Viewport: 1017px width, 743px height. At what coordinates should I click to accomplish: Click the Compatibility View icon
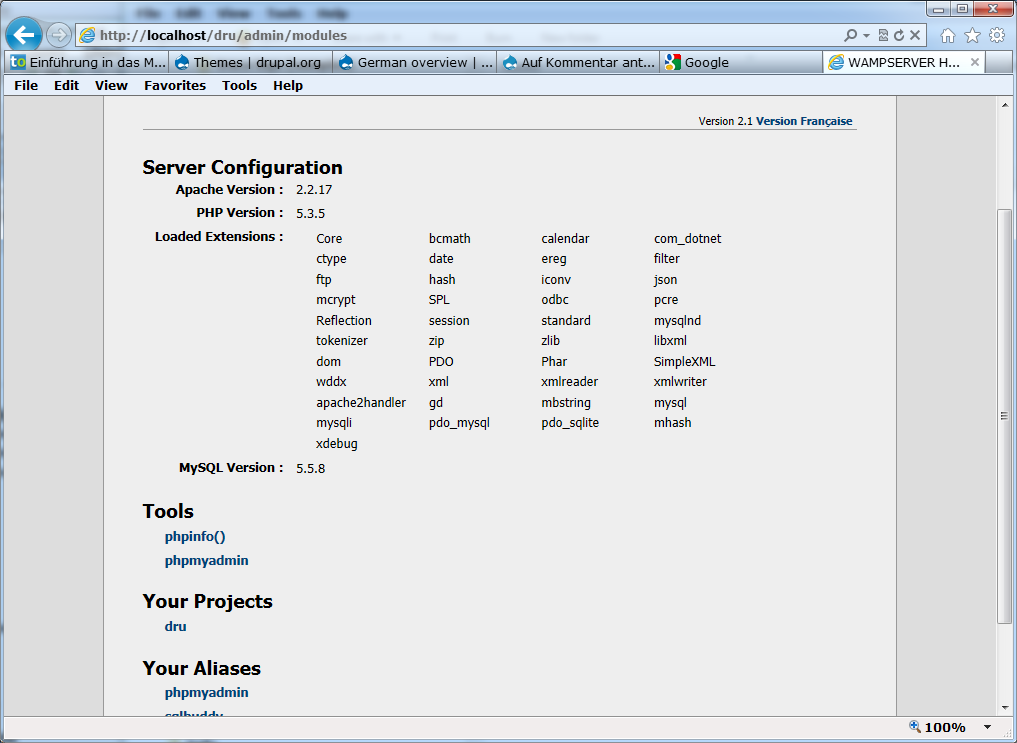point(883,35)
